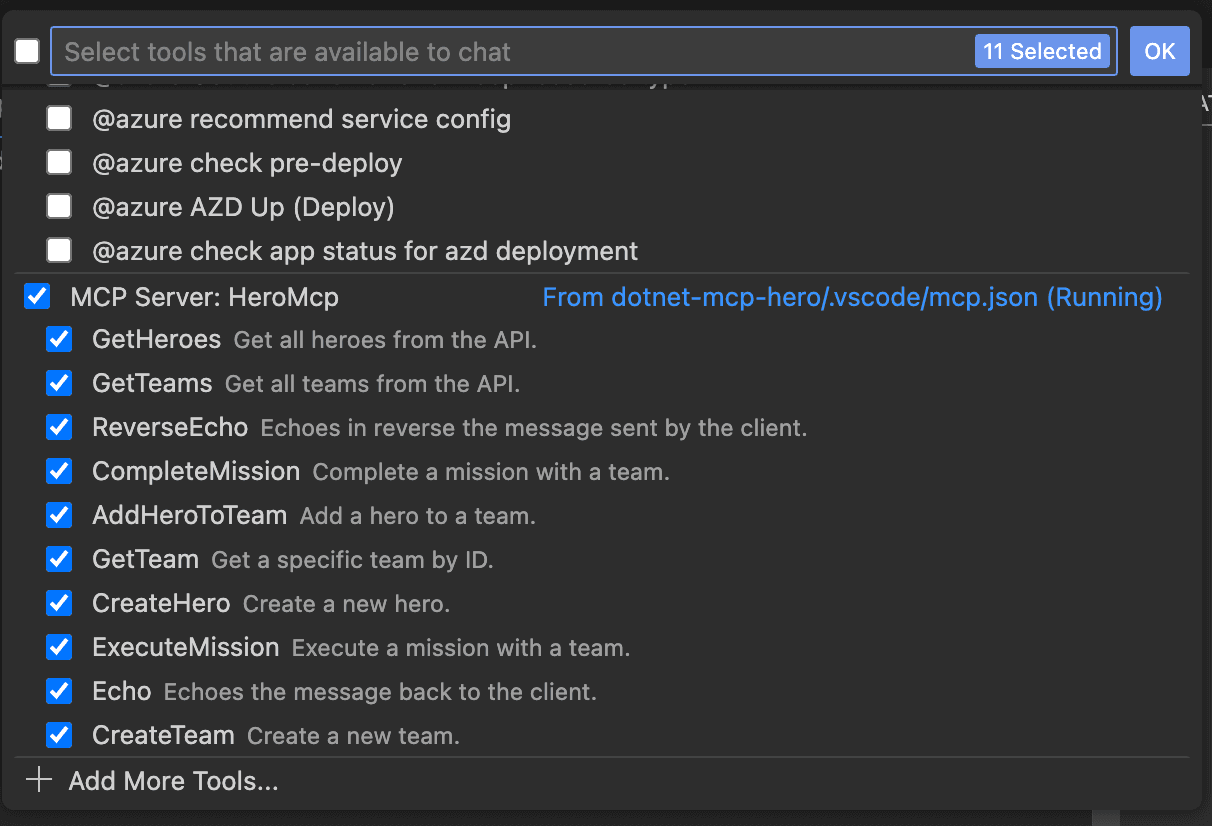This screenshot has height=826, width=1212.
Task: Click the '11 Selected' badge
Action: point(1042,52)
